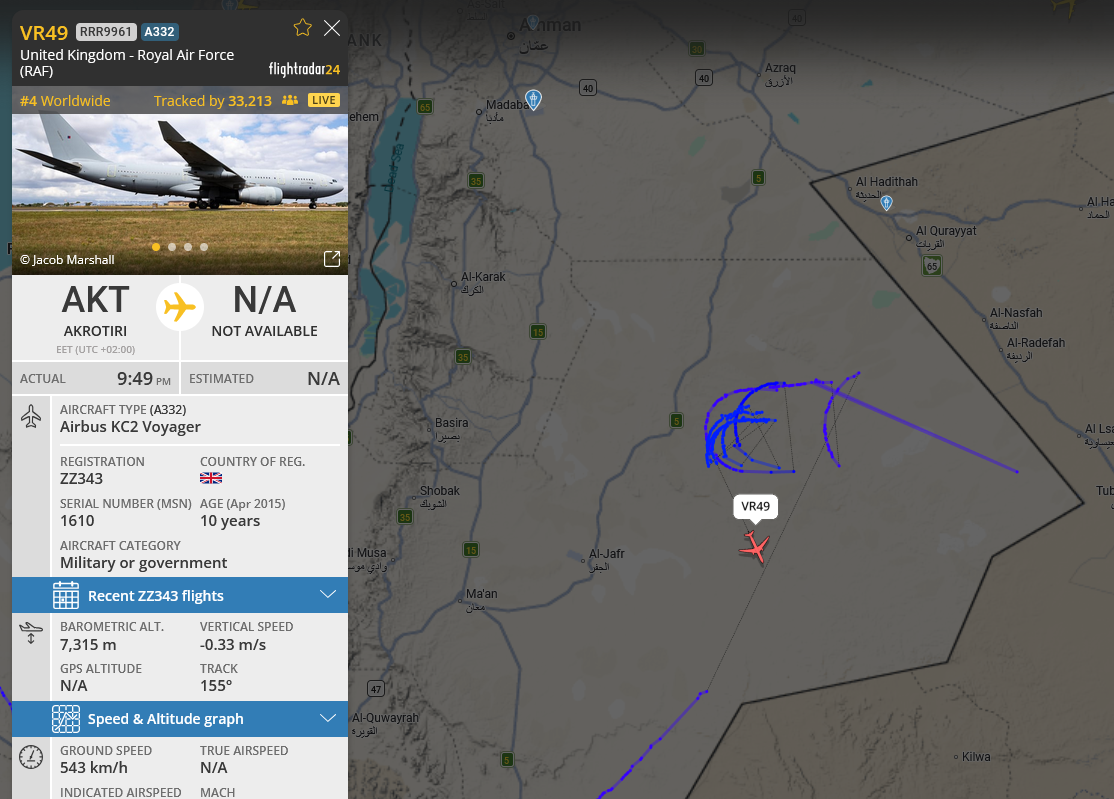
Task: Open aircraft photo in external link
Action: (332, 259)
